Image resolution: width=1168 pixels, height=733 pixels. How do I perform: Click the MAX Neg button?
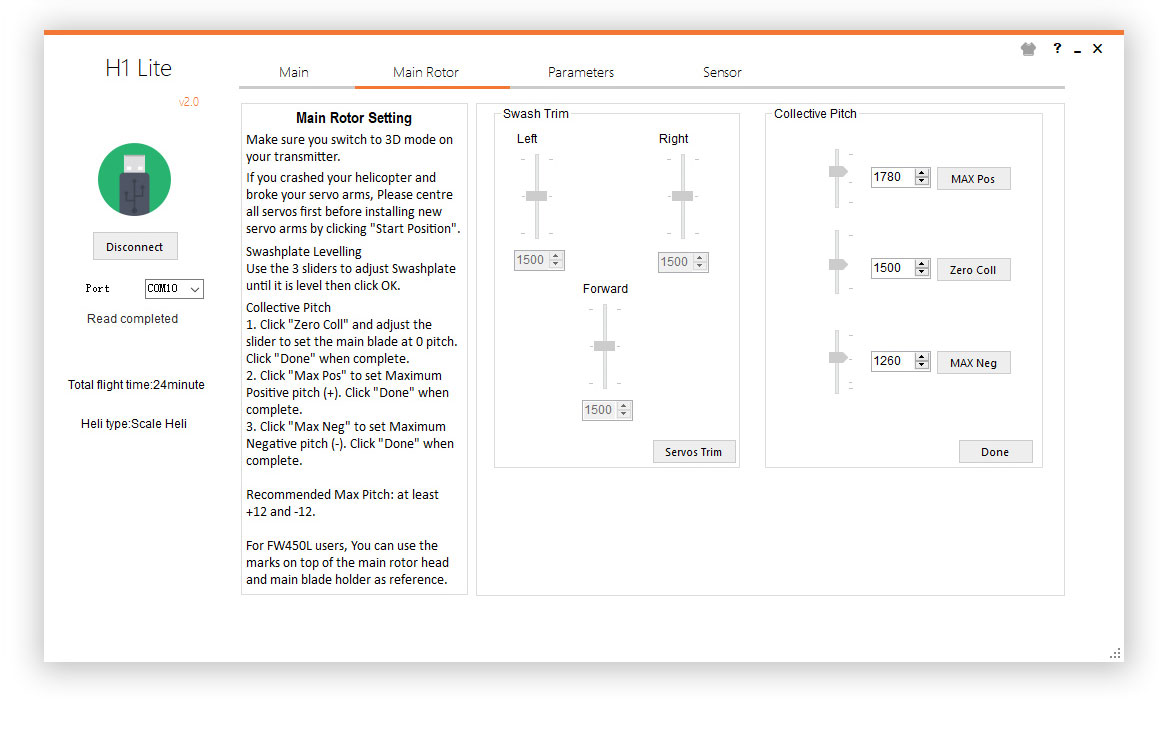coord(973,362)
